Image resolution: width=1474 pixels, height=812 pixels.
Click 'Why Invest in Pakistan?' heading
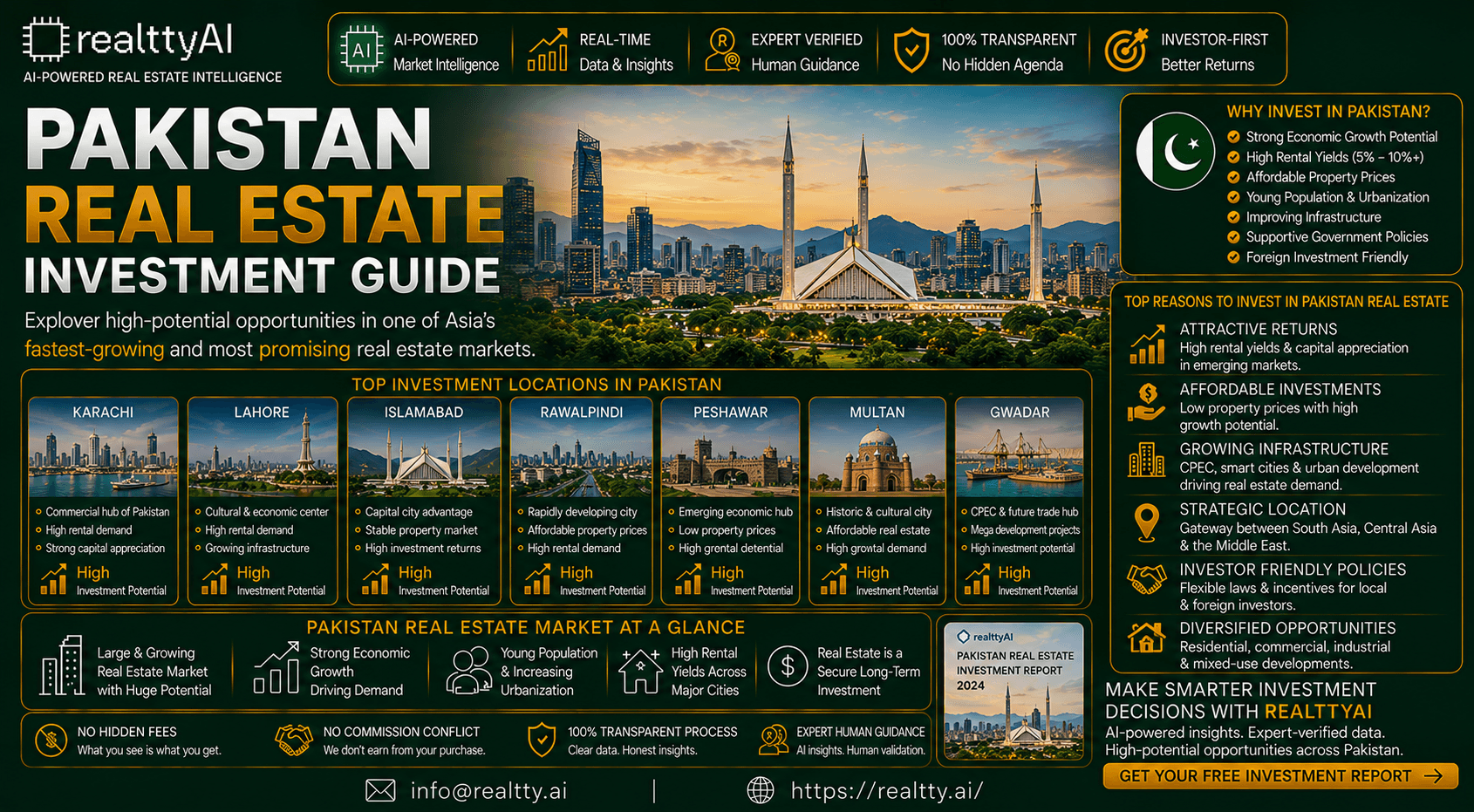click(x=1328, y=112)
